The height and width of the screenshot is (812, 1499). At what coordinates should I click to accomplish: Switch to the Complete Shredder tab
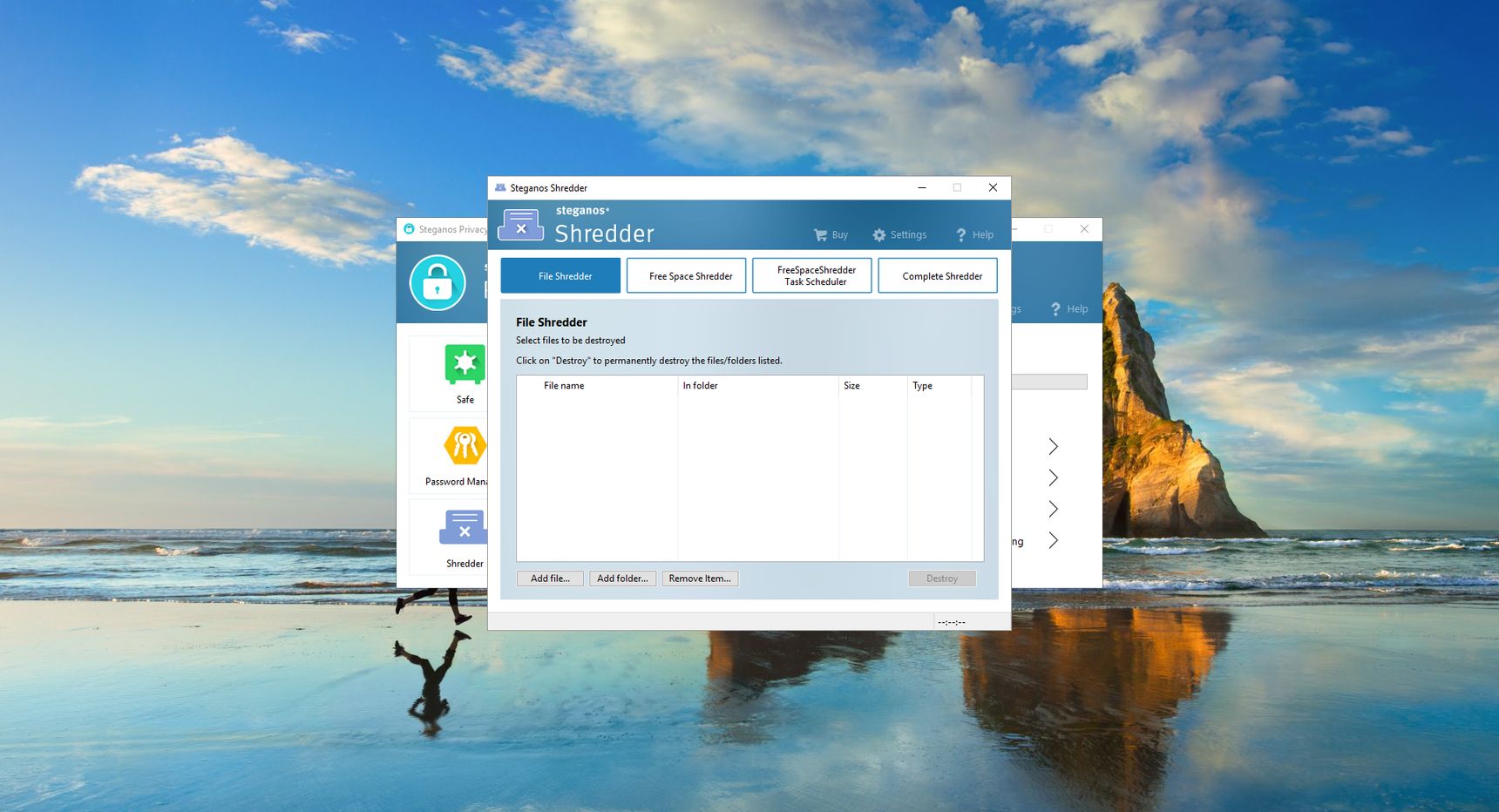click(x=938, y=276)
